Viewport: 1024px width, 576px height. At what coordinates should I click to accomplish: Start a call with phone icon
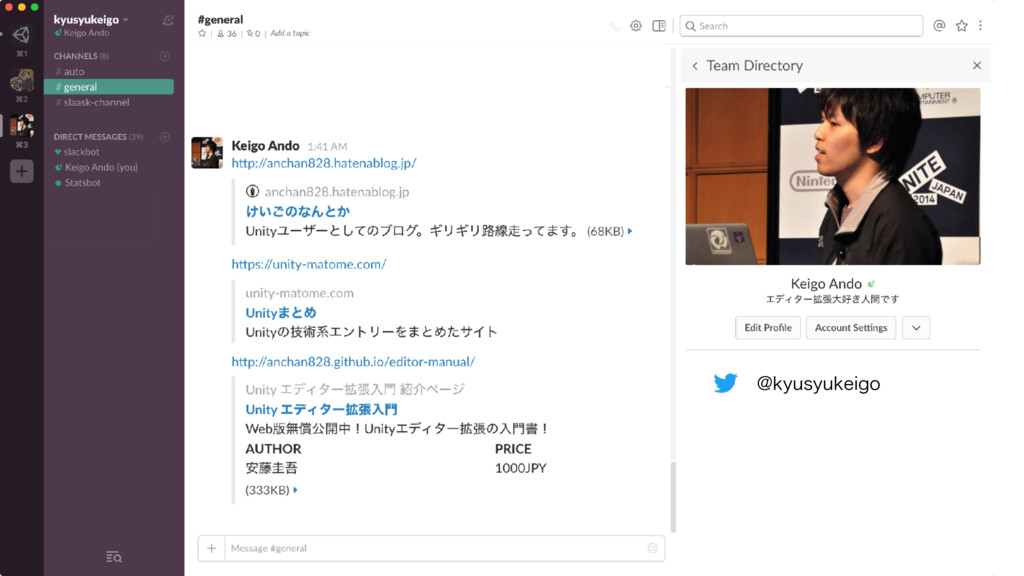click(x=615, y=26)
